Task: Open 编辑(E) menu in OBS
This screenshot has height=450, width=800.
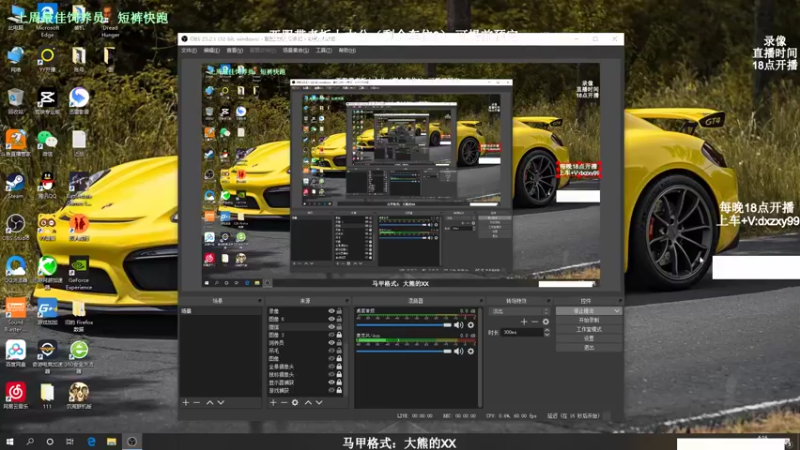Action: 211,51
